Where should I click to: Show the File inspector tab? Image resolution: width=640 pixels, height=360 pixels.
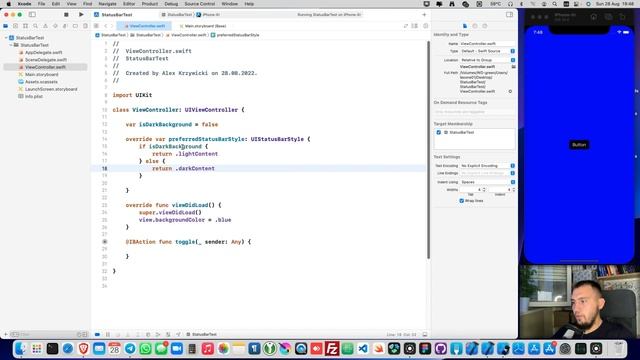coord(464,26)
